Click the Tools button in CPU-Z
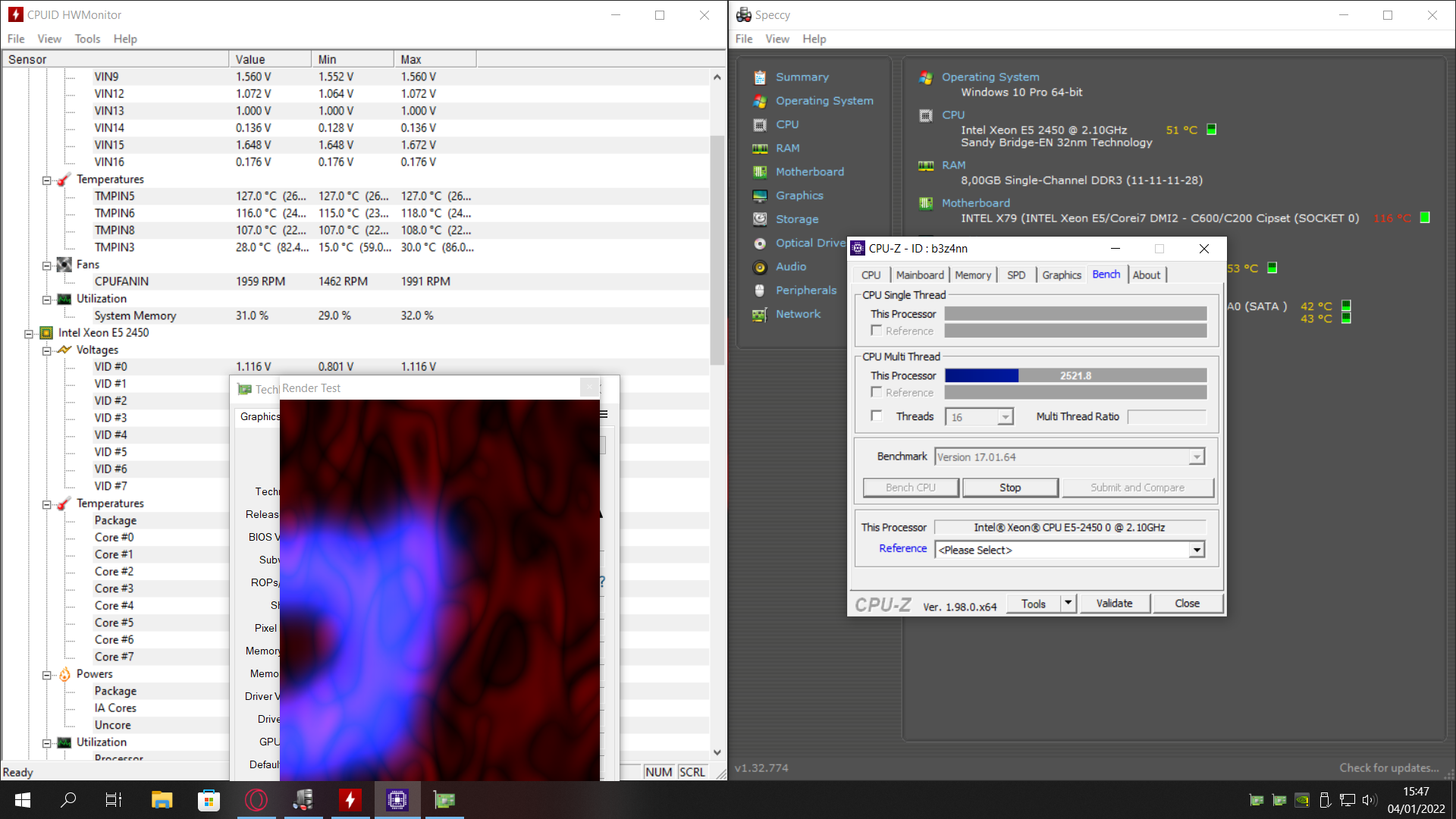 (x=1033, y=604)
